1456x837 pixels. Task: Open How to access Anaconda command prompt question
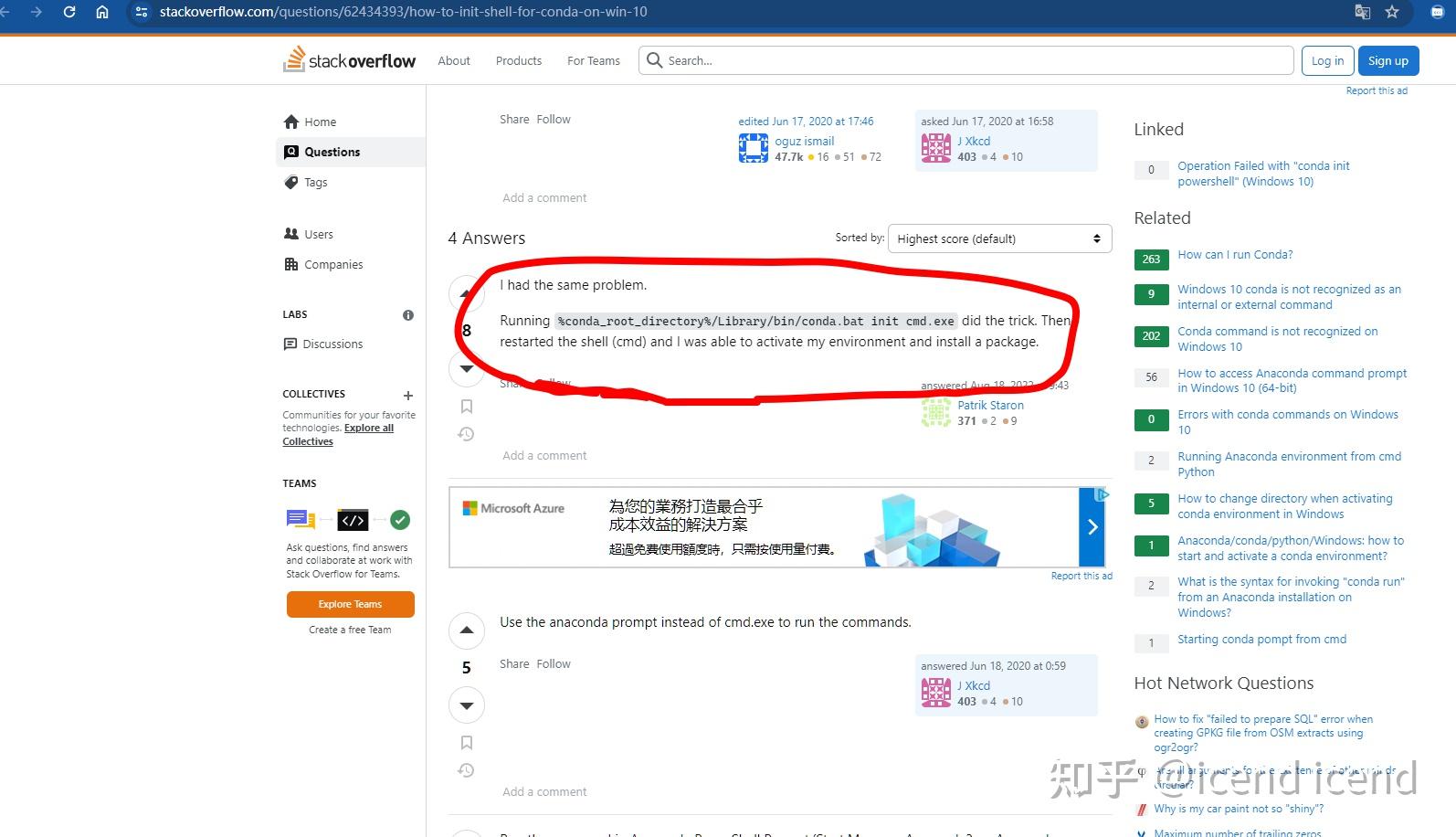tap(1292, 380)
